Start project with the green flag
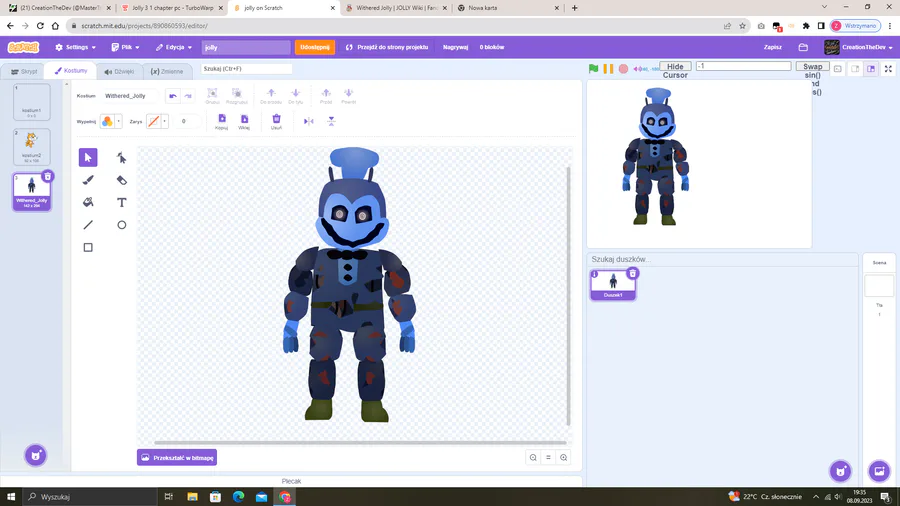 [593, 69]
